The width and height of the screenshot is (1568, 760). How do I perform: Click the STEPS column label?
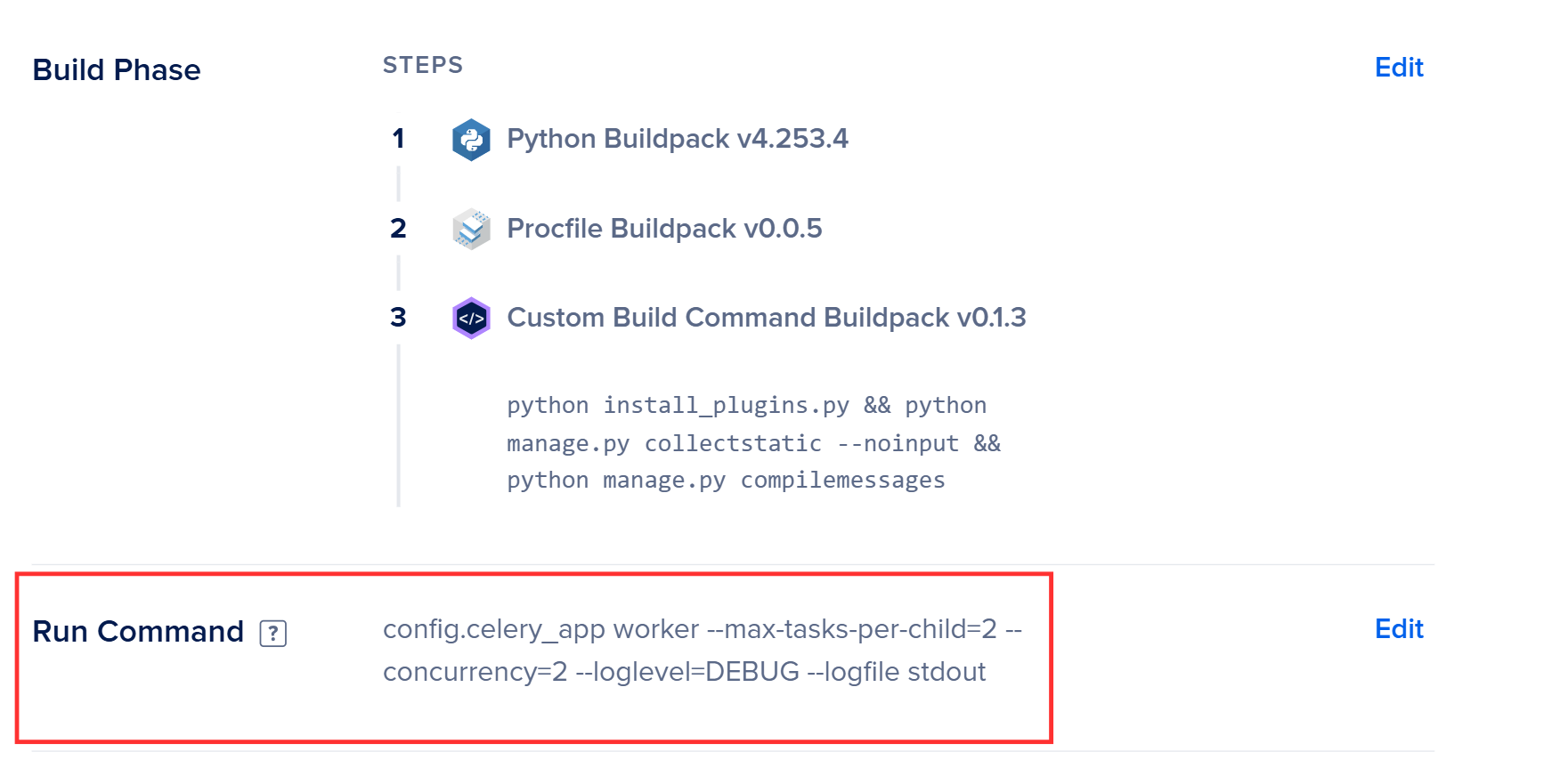tap(423, 65)
